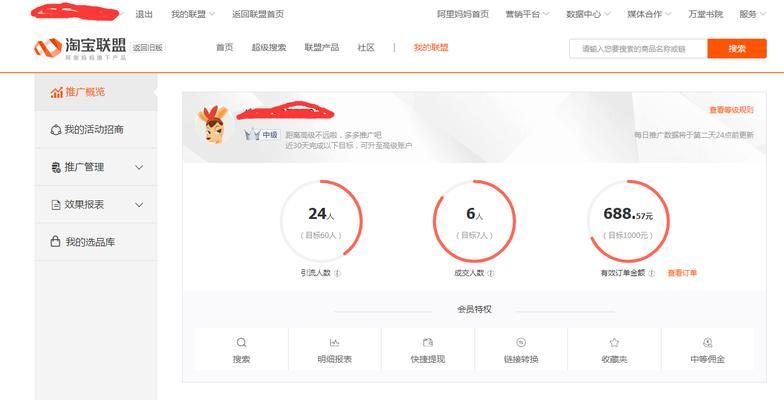The image size is (784, 400).
Task: Open the 服务 dropdown
Action: point(752,14)
